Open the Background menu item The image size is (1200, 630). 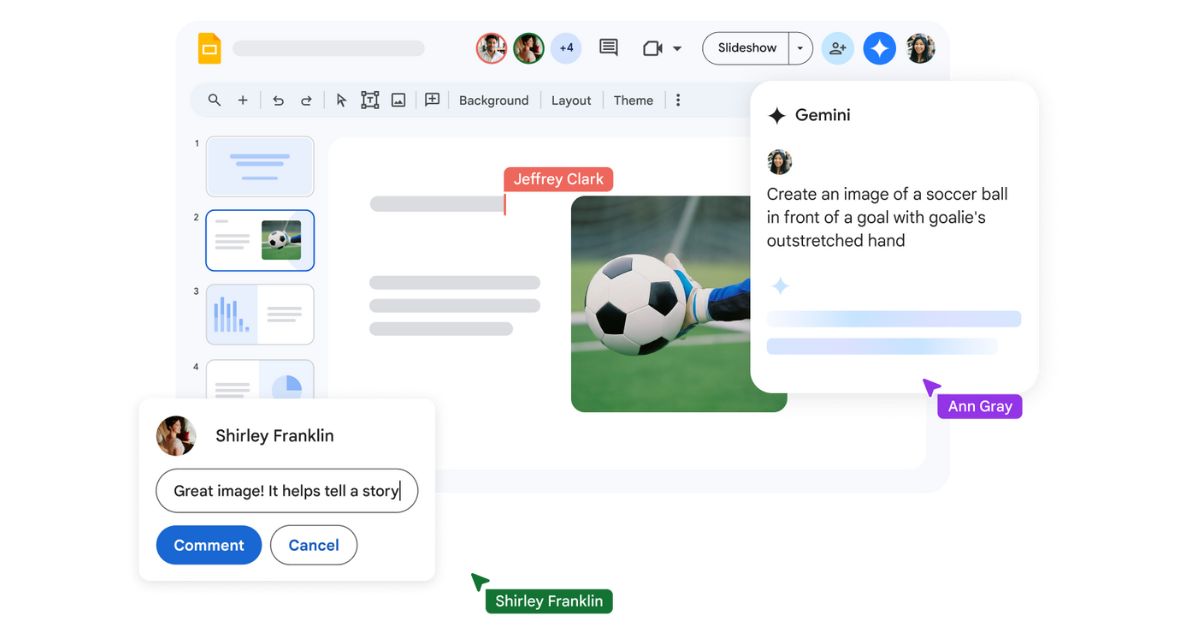pyautogui.click(x=493, y=100)
